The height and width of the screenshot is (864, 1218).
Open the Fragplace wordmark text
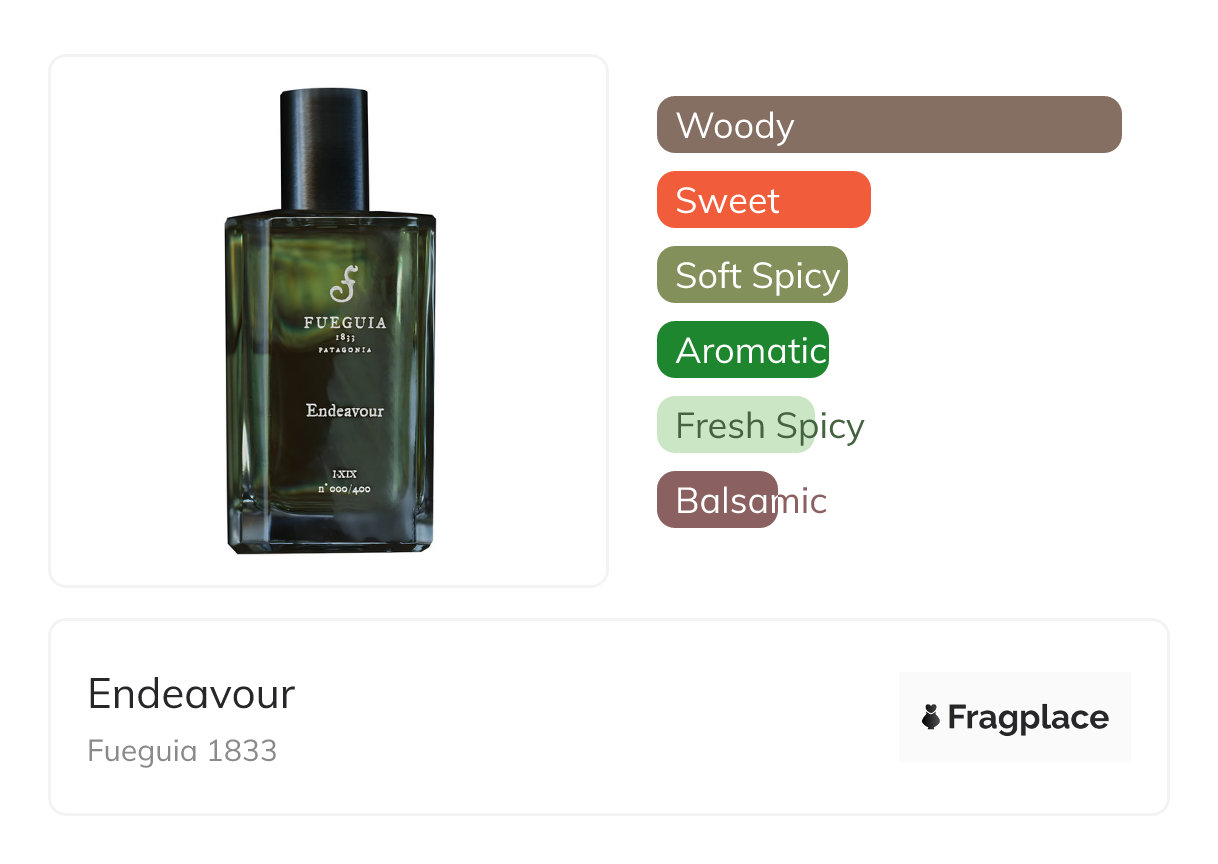pos(1028,718)
